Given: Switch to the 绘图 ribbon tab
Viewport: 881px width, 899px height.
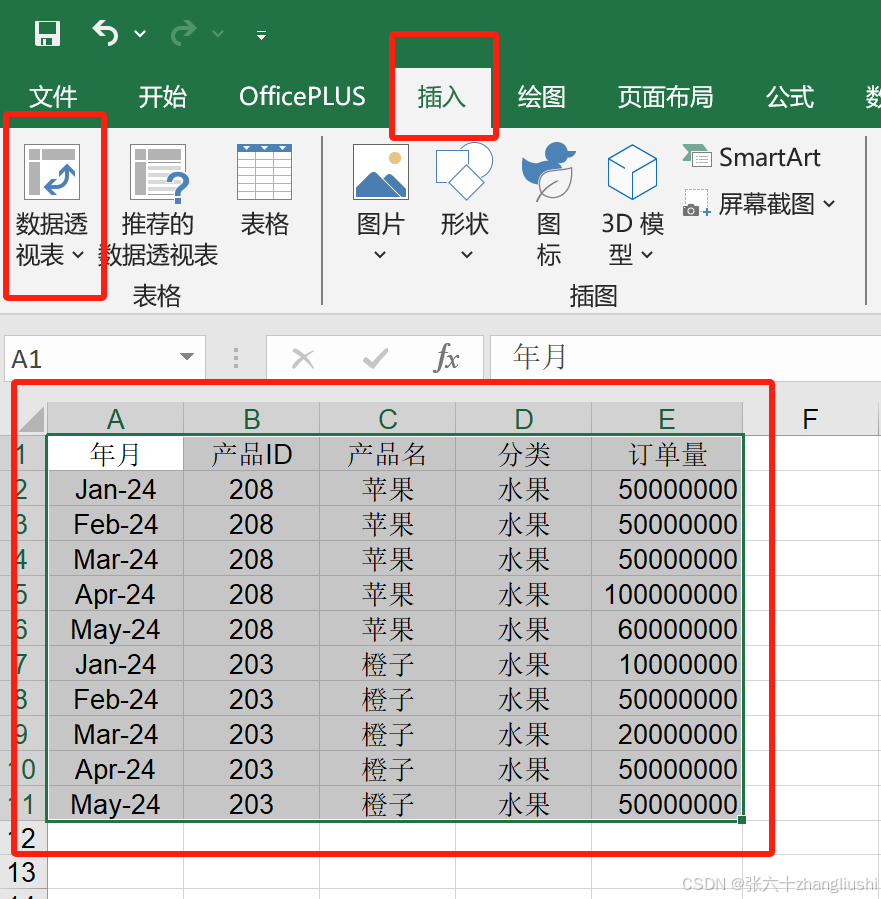Looking at the screenshot, I should (x=542, y=96).
